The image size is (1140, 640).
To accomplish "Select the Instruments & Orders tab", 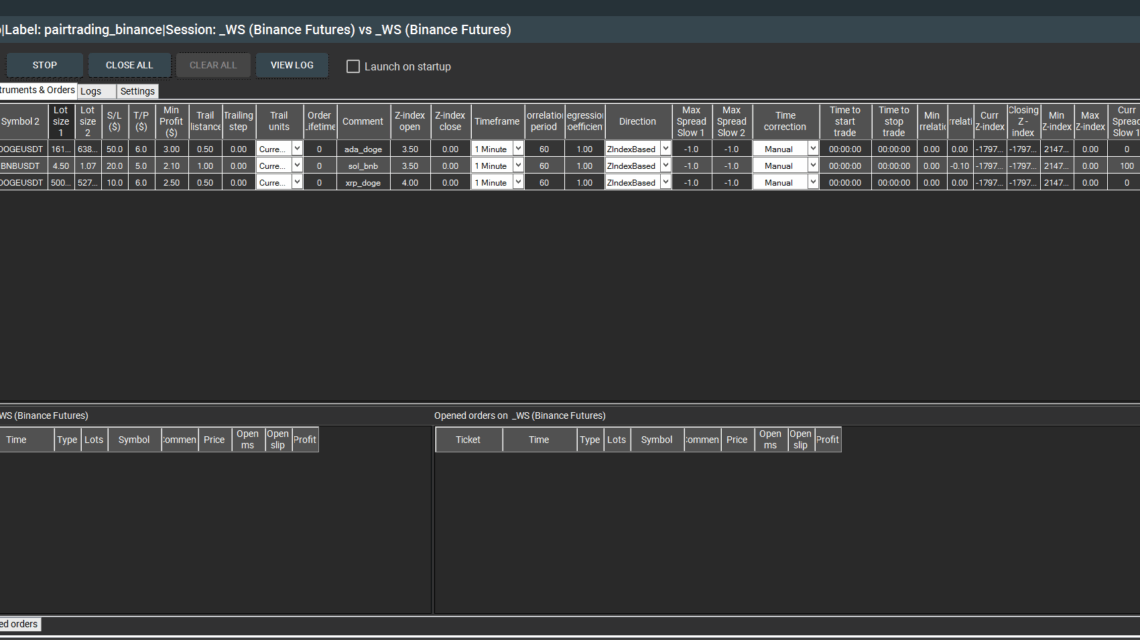I will point(38,90).
